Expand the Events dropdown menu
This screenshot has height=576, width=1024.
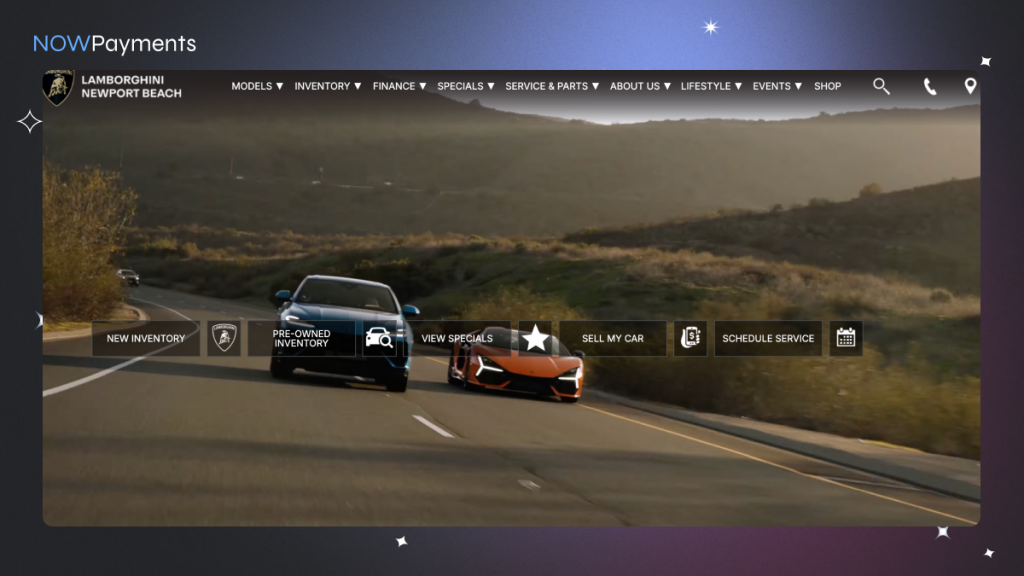pyautogui.click(x=777, y=86)
